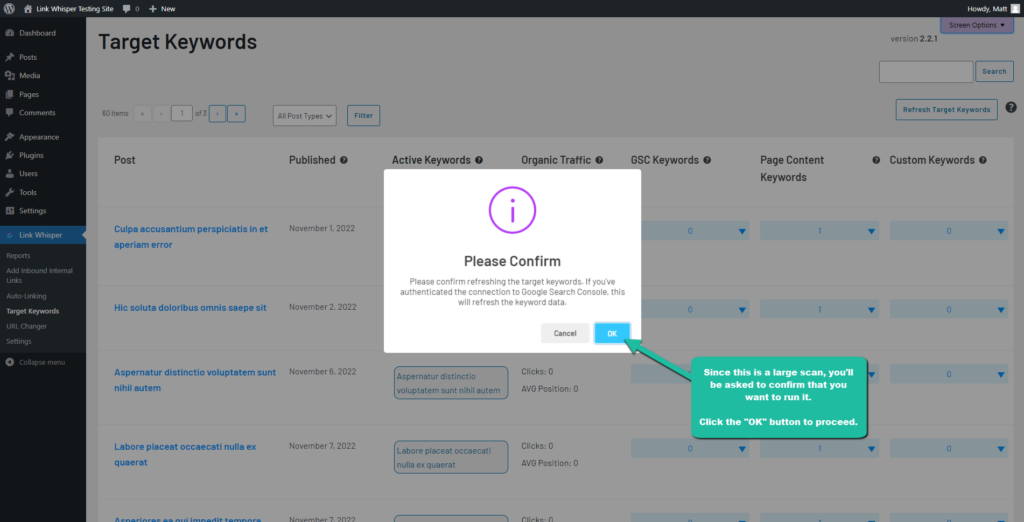Click help icon next to Page Content Keywords

[876, 160]
